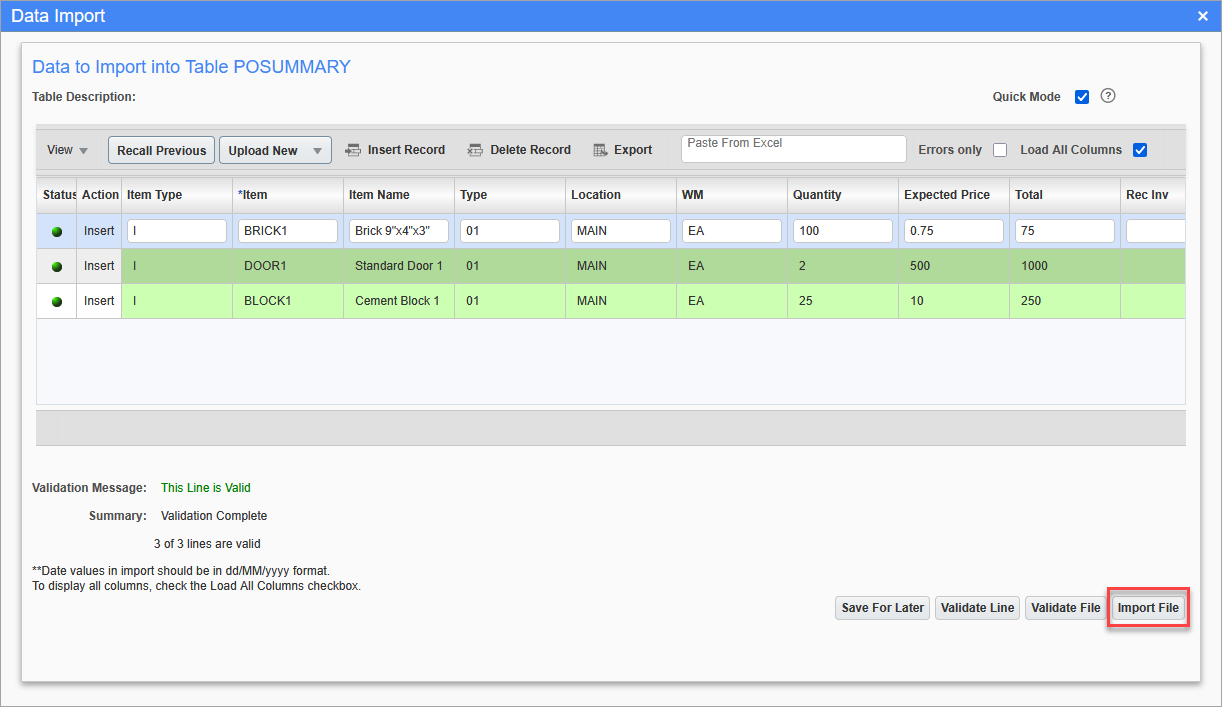Image resolution: width=1222 pixels, height=707 pixels.
Task: Click green status dot in BRICK1 row
Action: pyautogui.click(x=57, y=231)
